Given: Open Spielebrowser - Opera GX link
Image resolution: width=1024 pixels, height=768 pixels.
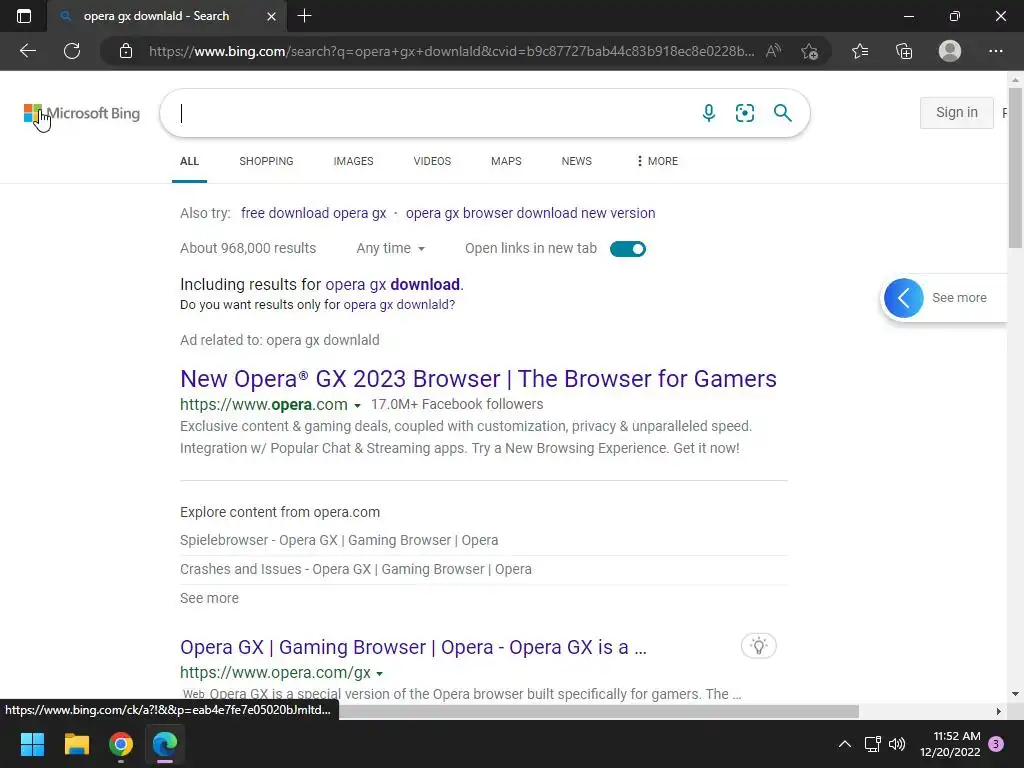Looking at the screenshot, I should click(x=339, y=540).
